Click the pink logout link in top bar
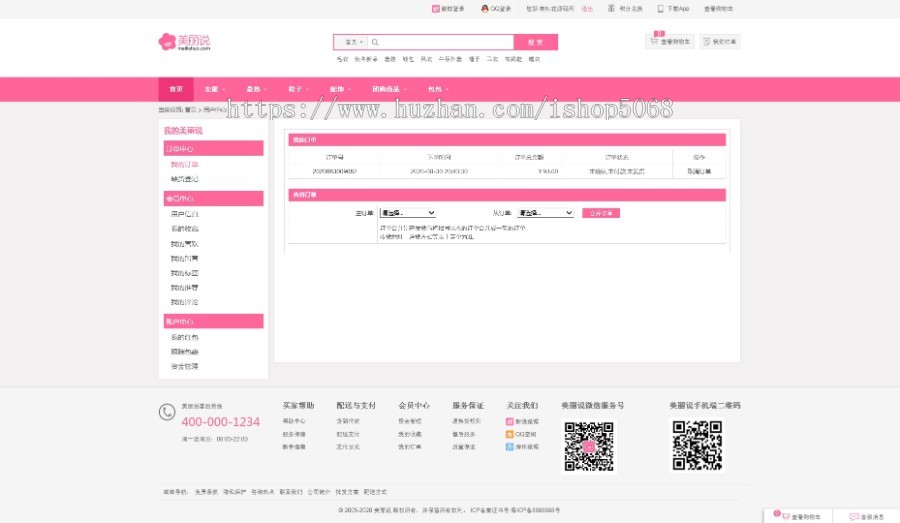 point(587,9)
